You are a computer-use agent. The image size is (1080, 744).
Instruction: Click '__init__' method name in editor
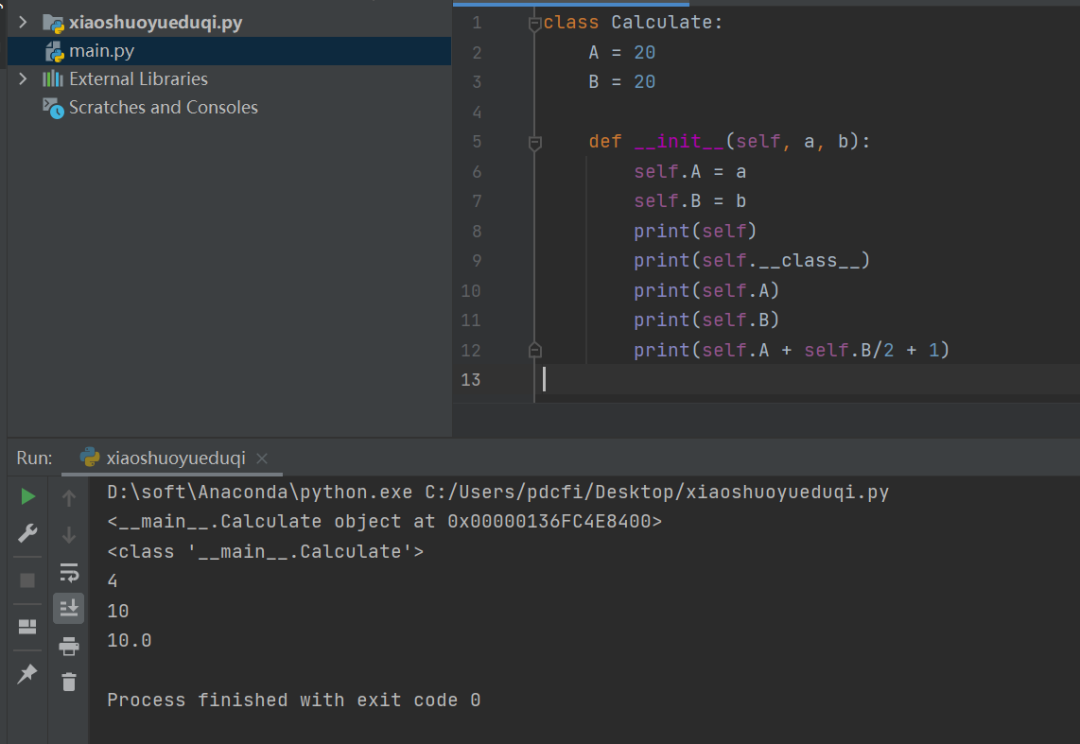point(679,141)
